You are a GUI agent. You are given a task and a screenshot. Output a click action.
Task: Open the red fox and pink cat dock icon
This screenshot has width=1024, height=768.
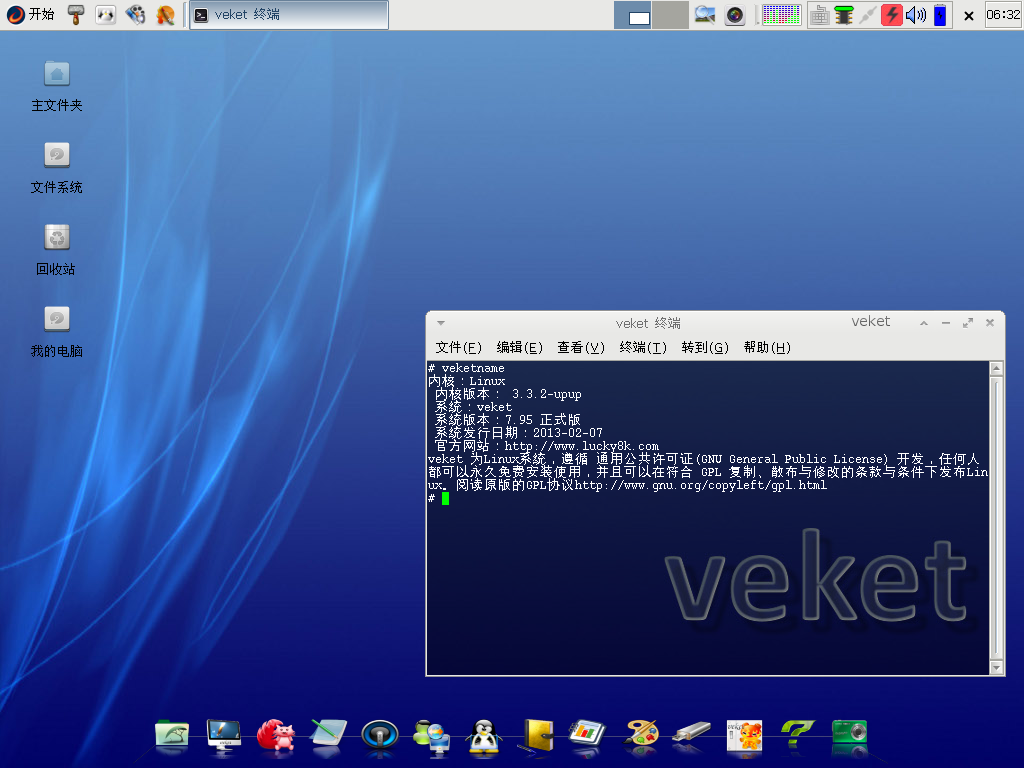276,735
